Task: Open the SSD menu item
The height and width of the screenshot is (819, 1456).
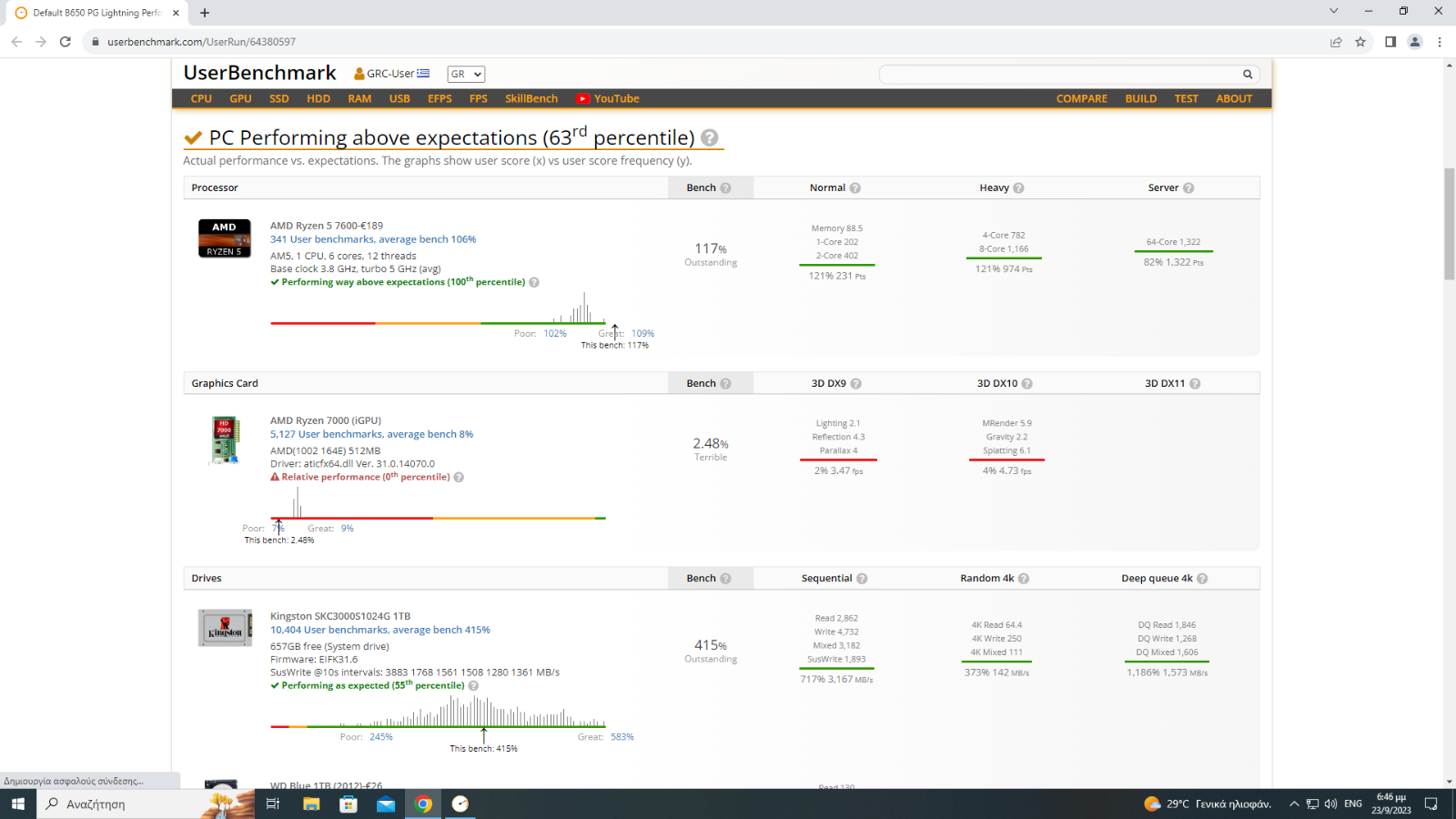Action: tap(279, 99)
